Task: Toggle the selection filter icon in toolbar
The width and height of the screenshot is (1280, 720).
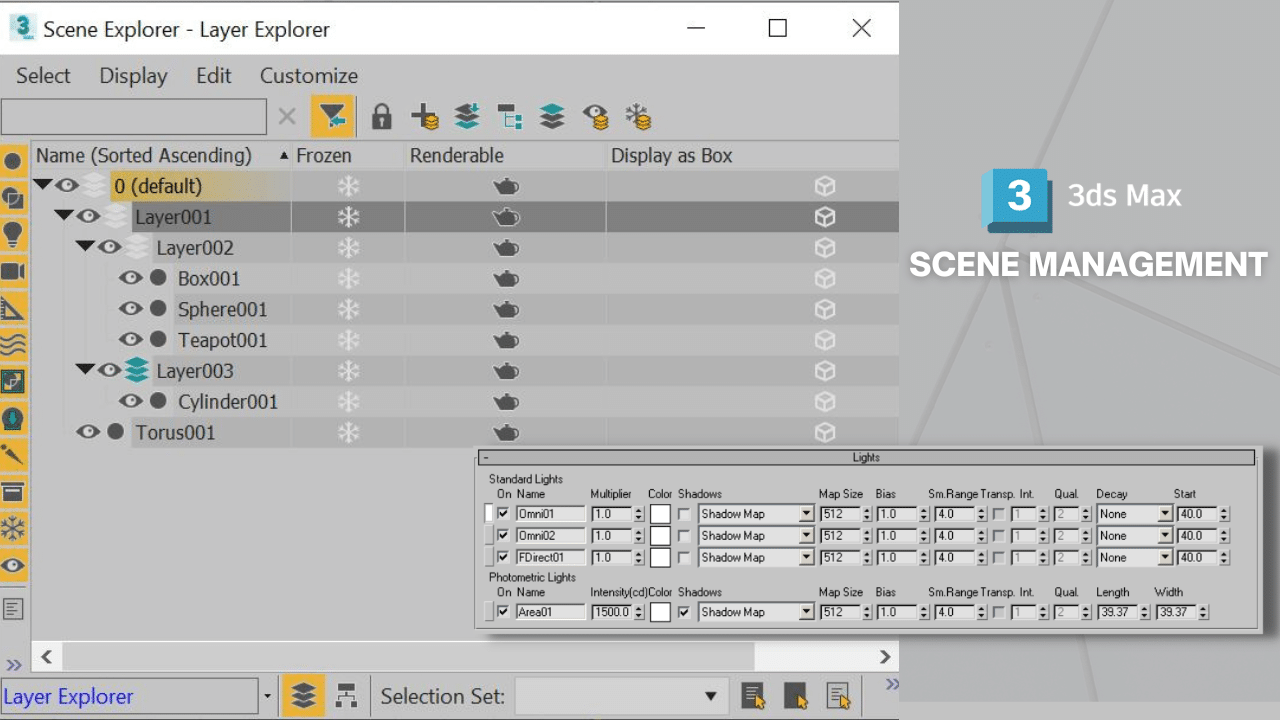Action: coord(333,116)
